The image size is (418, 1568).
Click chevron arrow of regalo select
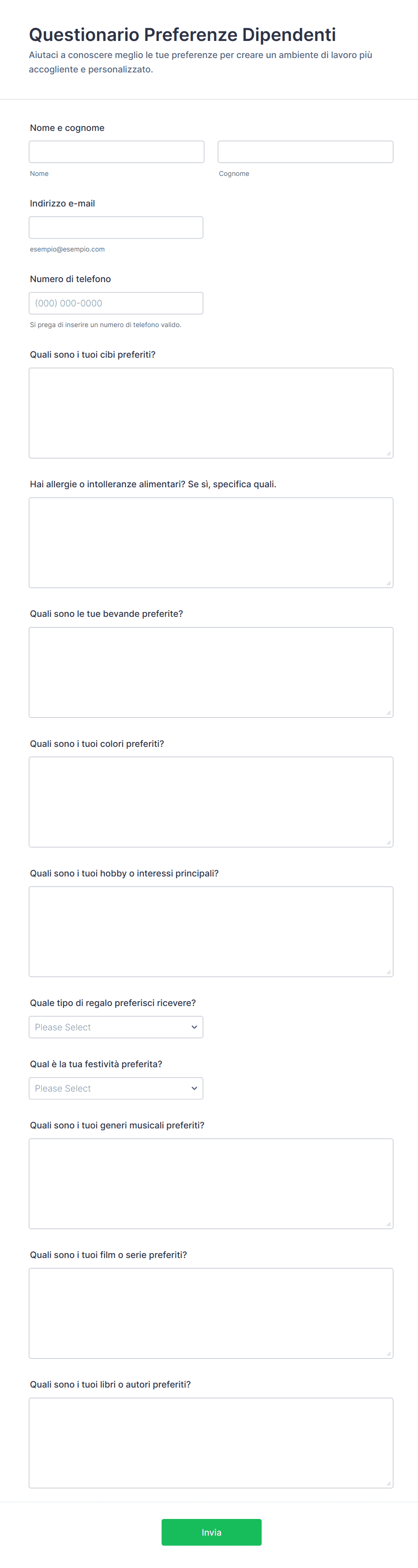click(x=194, y=1026)
